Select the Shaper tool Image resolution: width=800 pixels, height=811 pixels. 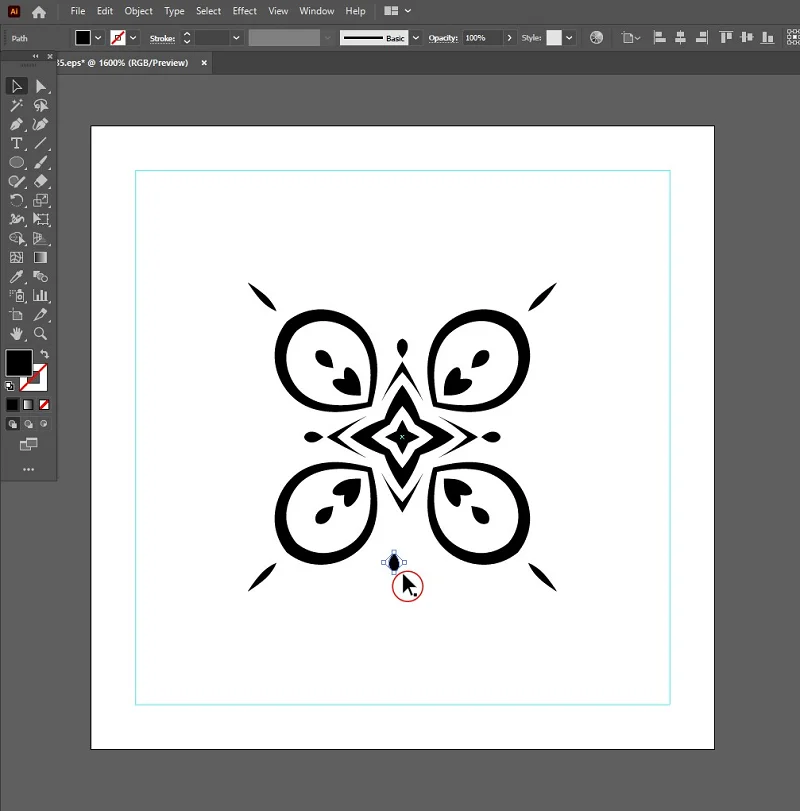(x=17, y=182)
